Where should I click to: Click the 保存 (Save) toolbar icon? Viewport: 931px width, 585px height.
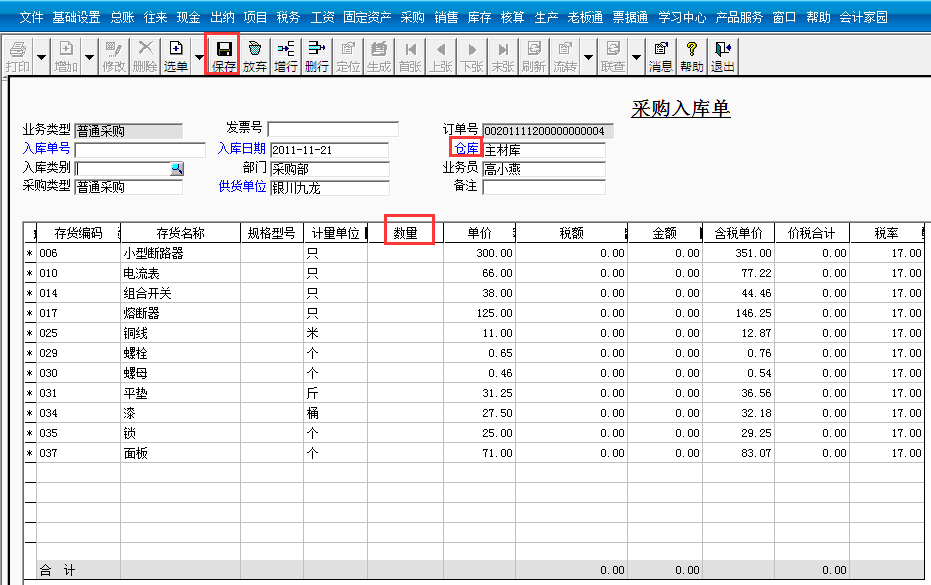coord(223,54)
